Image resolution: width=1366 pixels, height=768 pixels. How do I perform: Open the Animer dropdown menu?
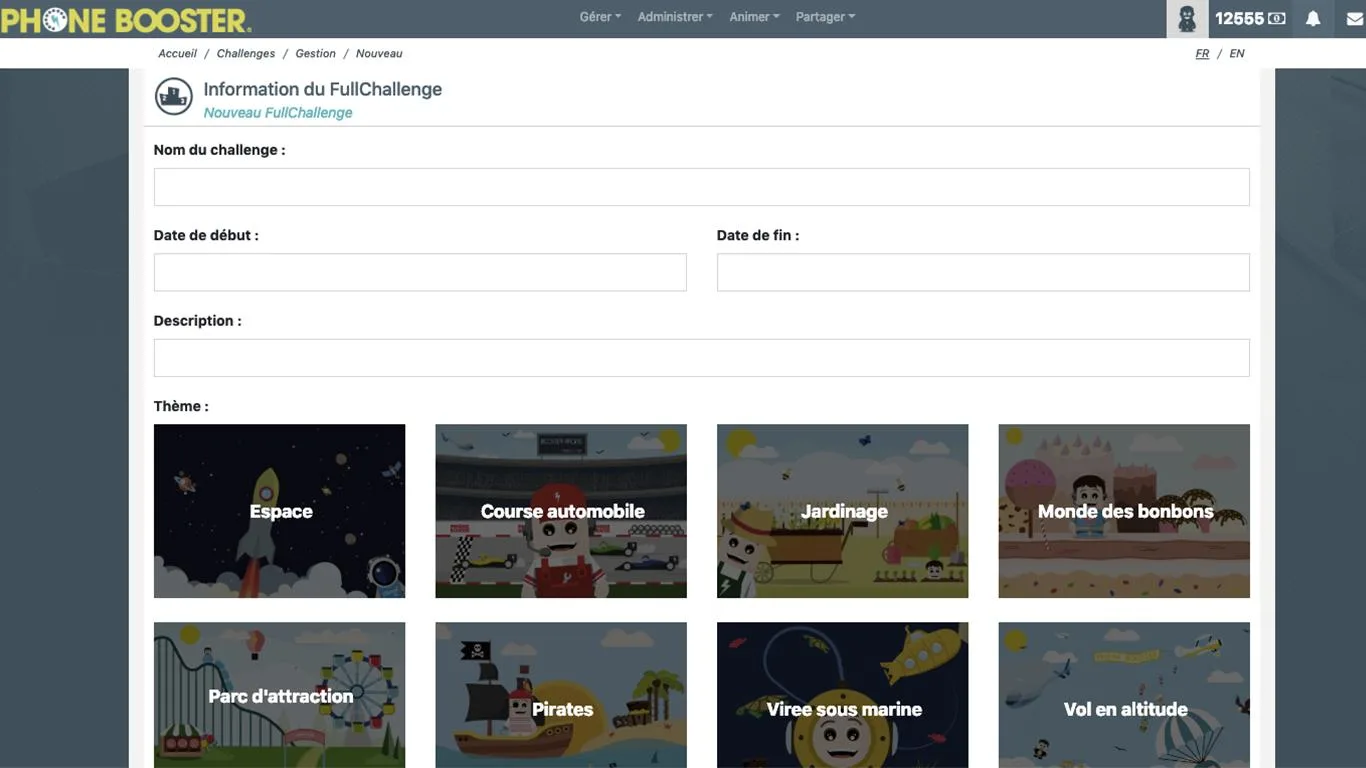[754, 17]
